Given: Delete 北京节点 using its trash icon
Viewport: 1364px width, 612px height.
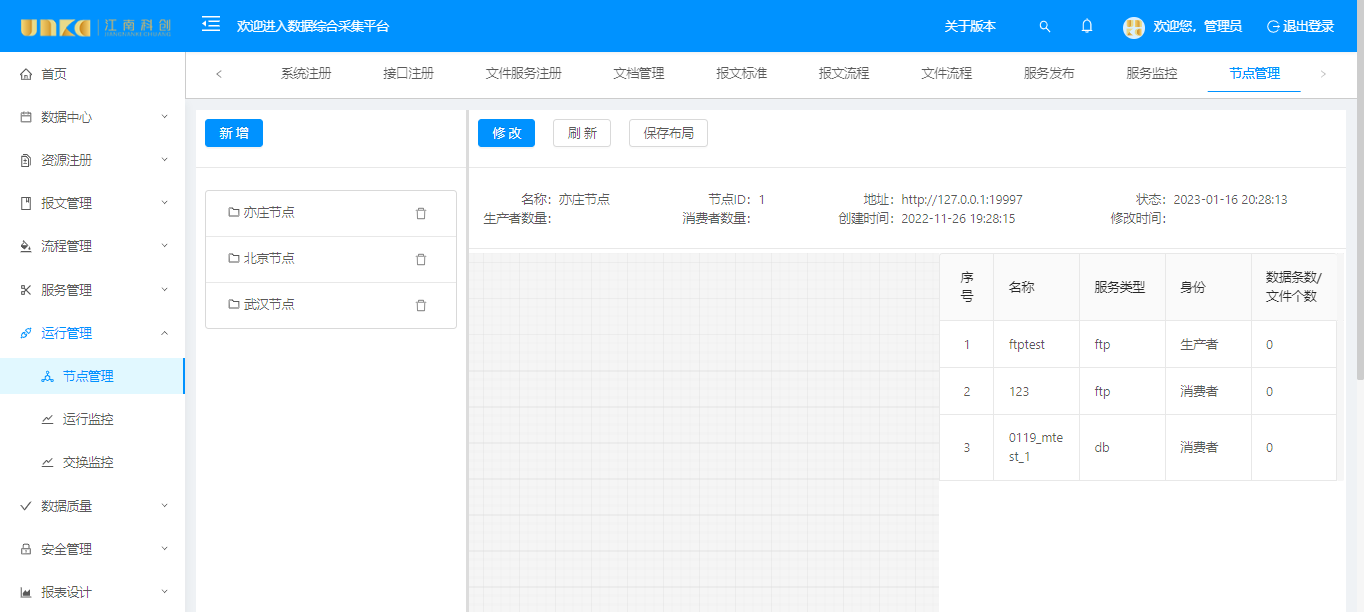Looking at the screenshot, I should tap(421, 259).
